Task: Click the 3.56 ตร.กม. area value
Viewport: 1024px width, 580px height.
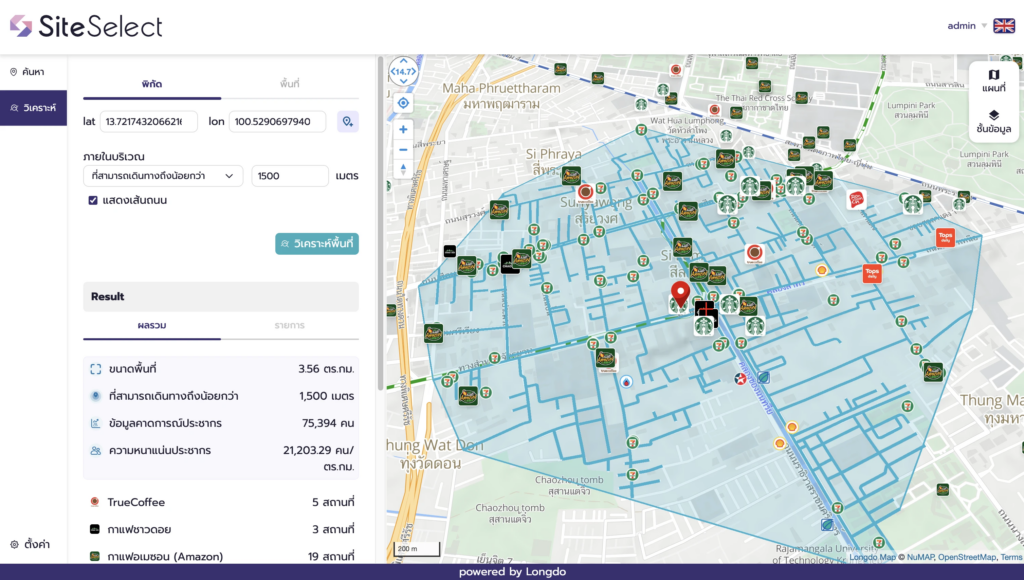Action: [326, 369]
